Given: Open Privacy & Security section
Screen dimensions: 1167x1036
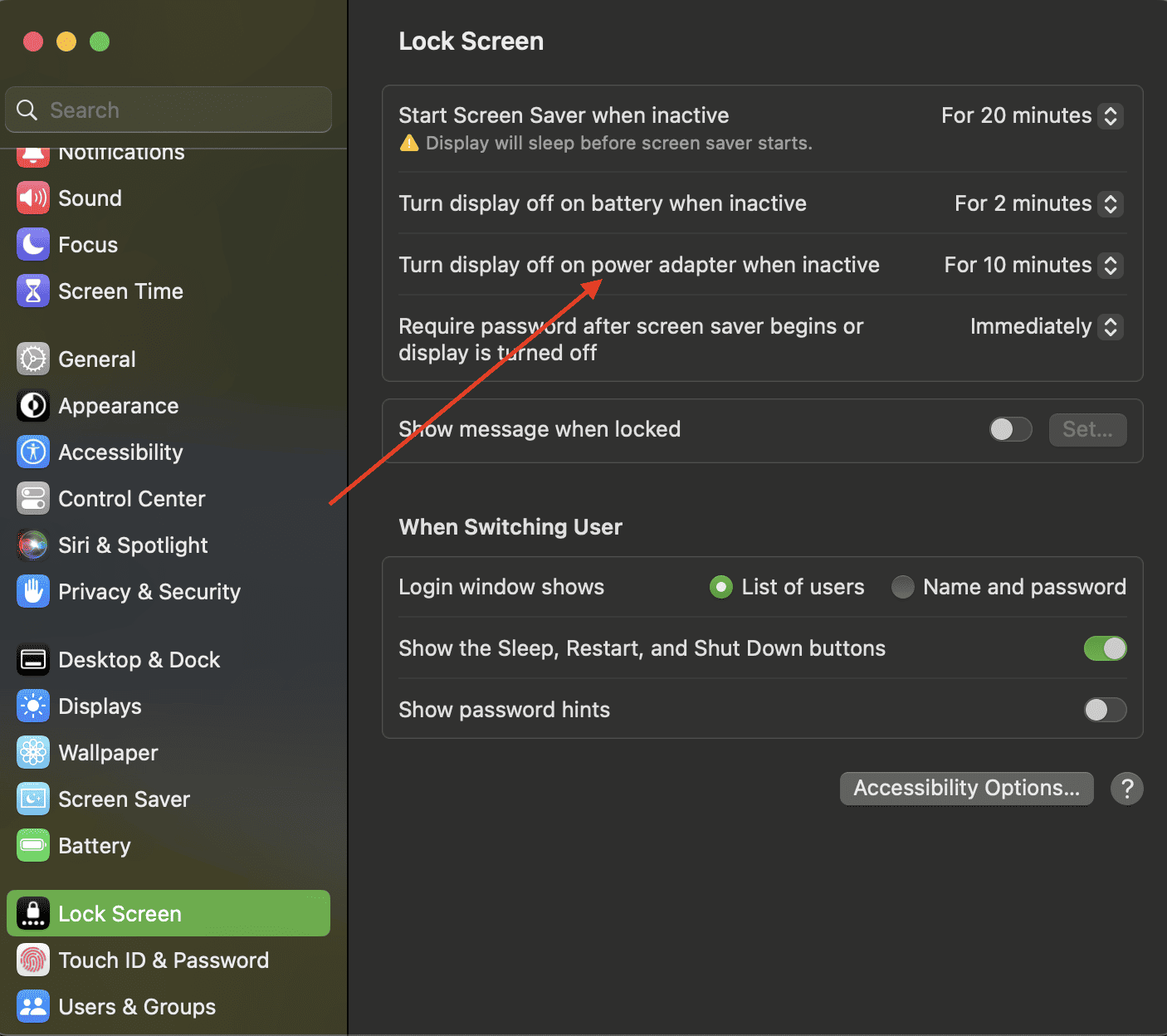Looking at the screenshot, I should tap(33, 592).
